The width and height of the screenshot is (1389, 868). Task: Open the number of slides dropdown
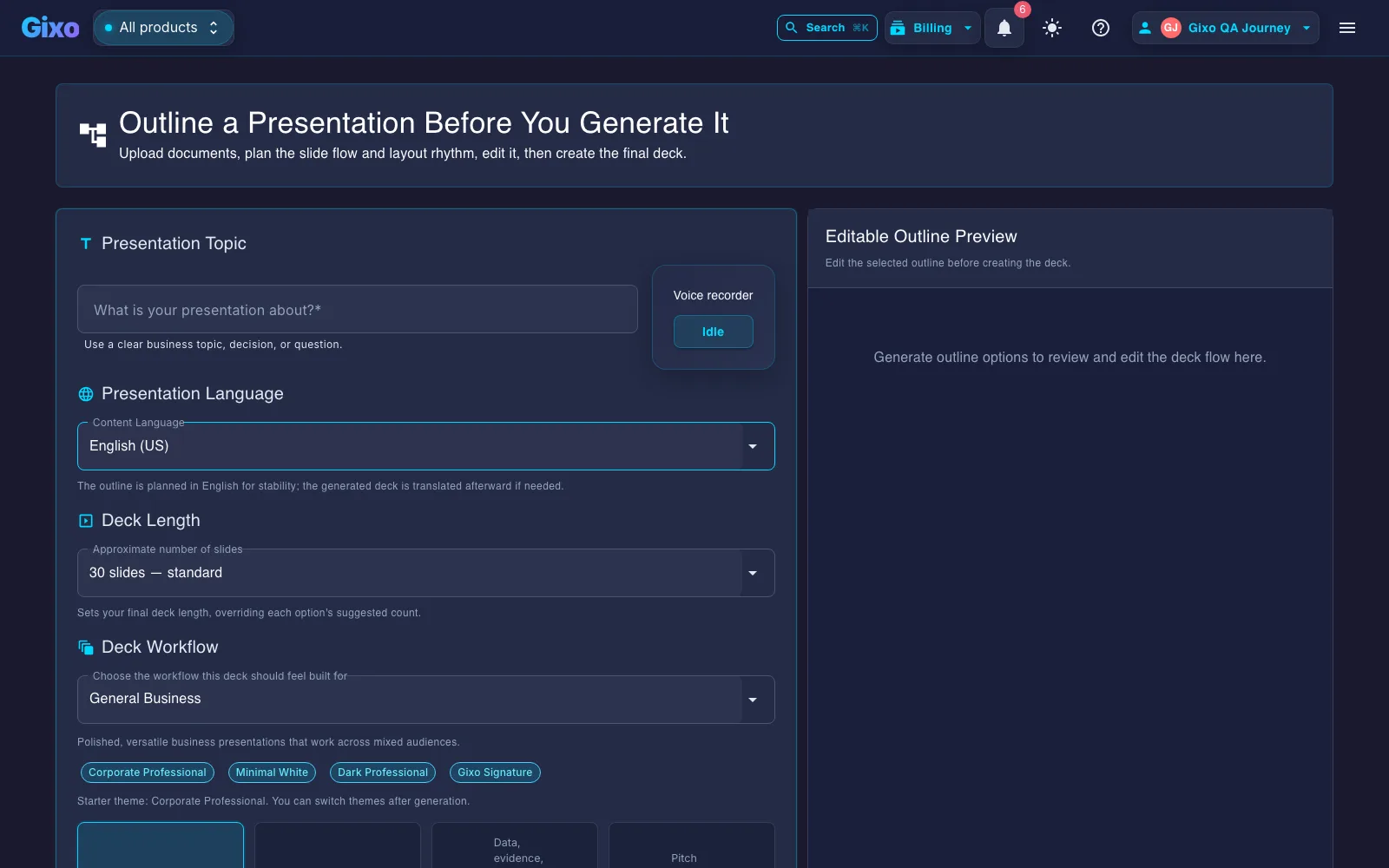[x=426, y=573]
